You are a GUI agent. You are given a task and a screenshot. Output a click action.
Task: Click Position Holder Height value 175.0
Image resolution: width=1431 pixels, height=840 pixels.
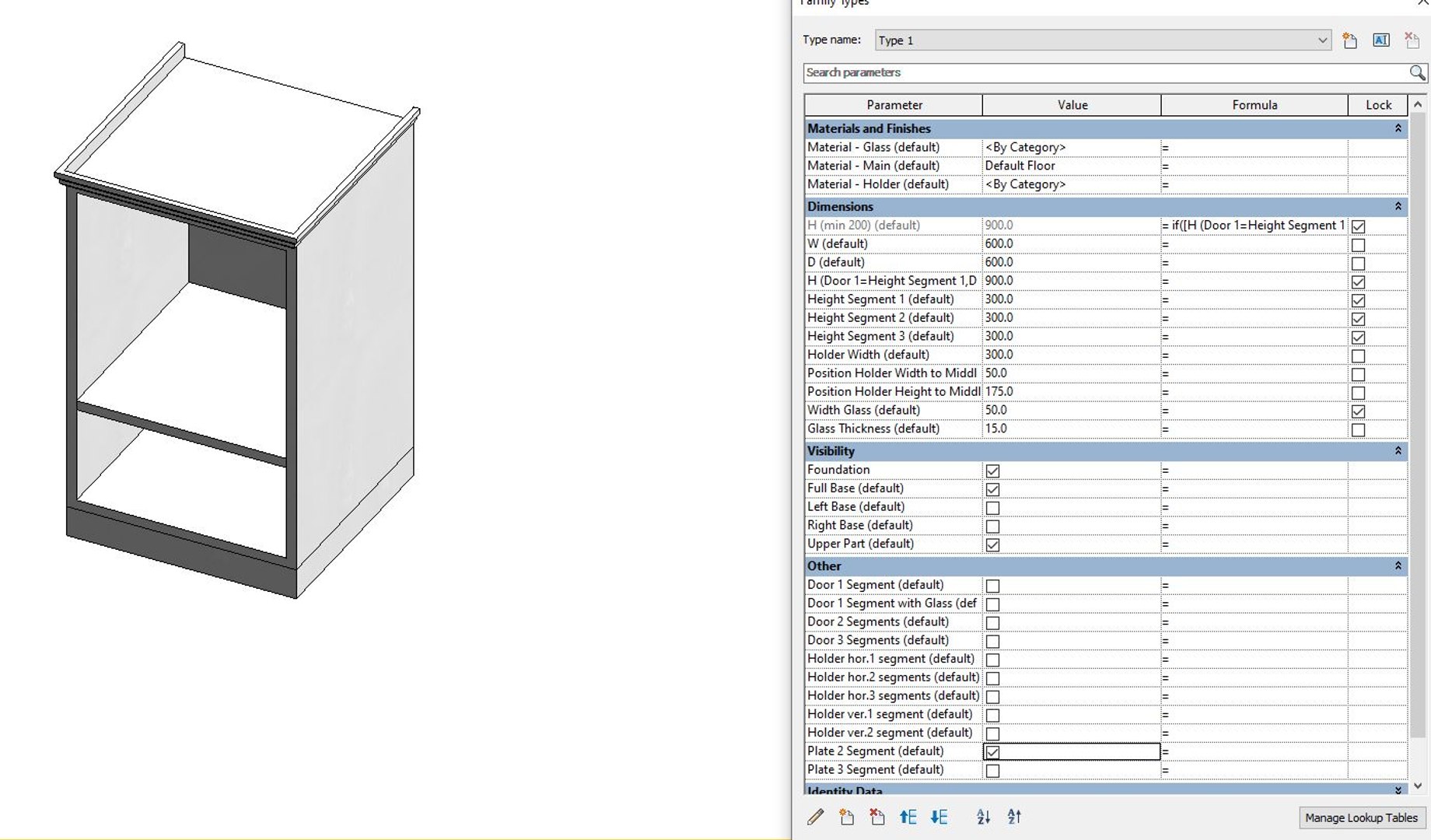[x=1072, y=391]
